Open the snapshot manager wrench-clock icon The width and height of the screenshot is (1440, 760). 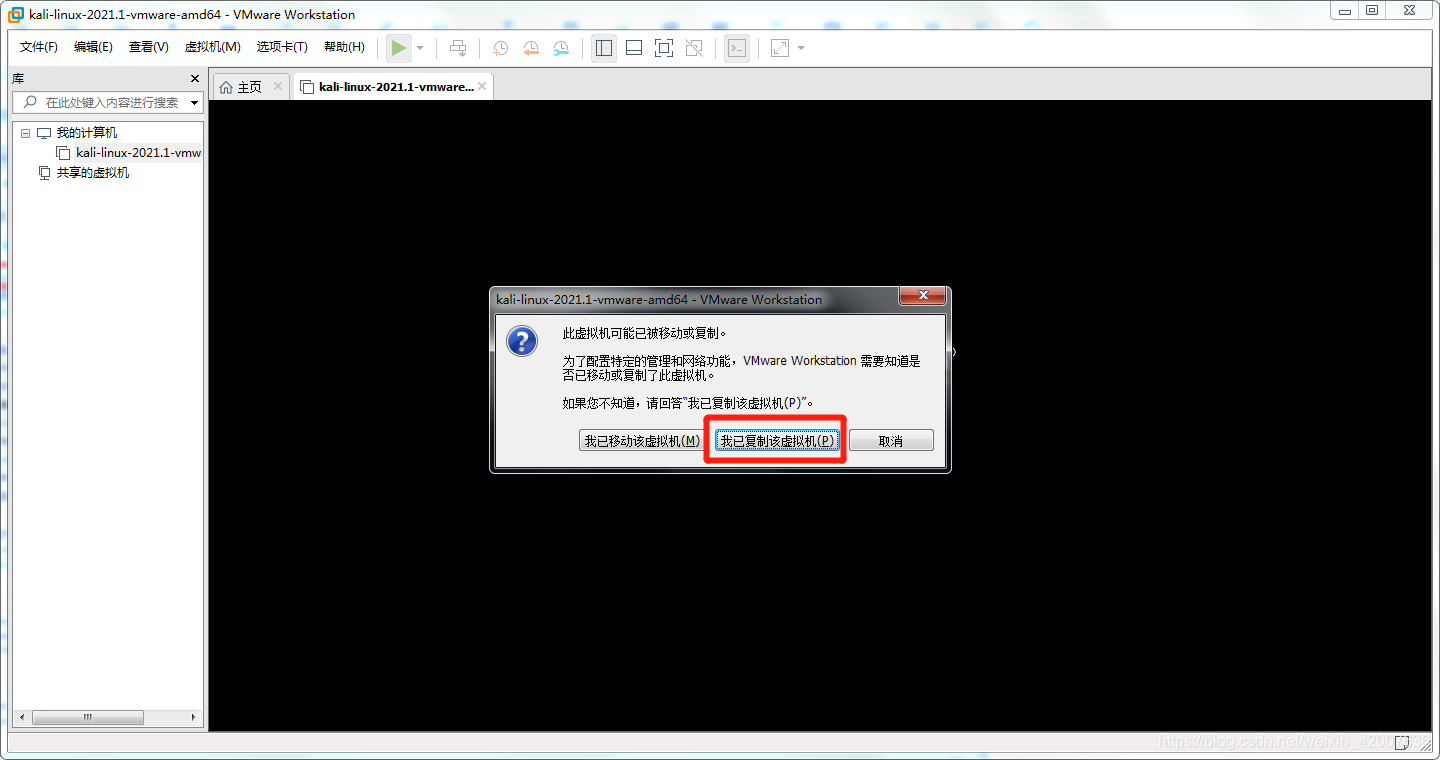tap(562, 48)
